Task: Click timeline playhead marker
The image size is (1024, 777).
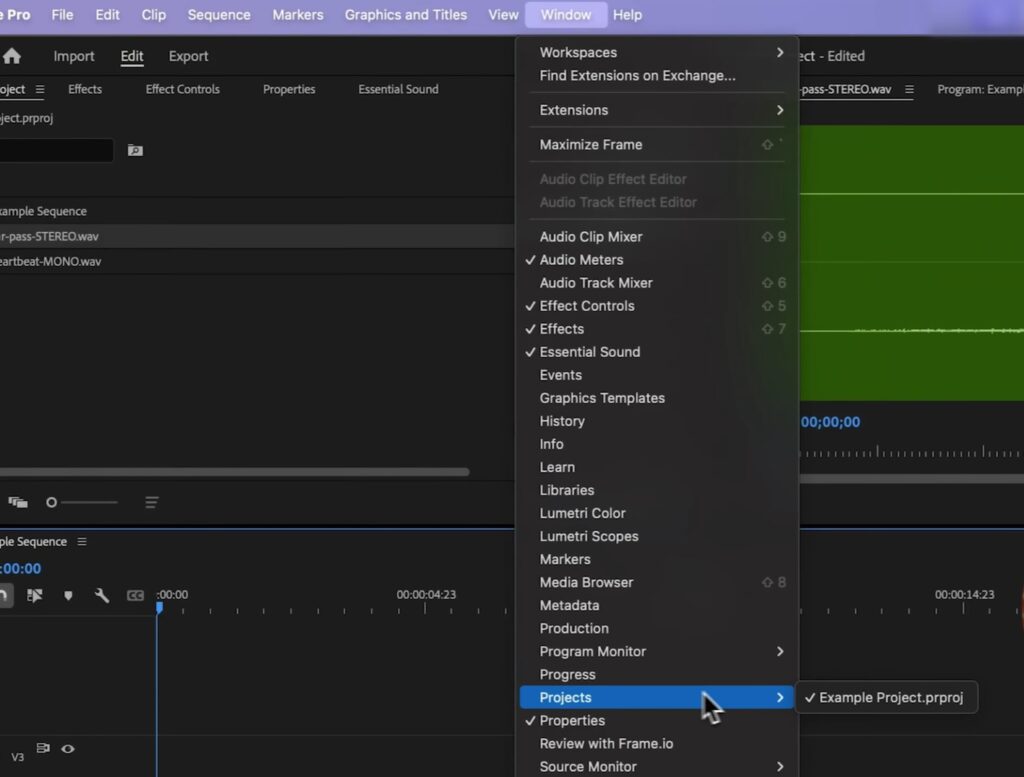Action: [159, 607]
